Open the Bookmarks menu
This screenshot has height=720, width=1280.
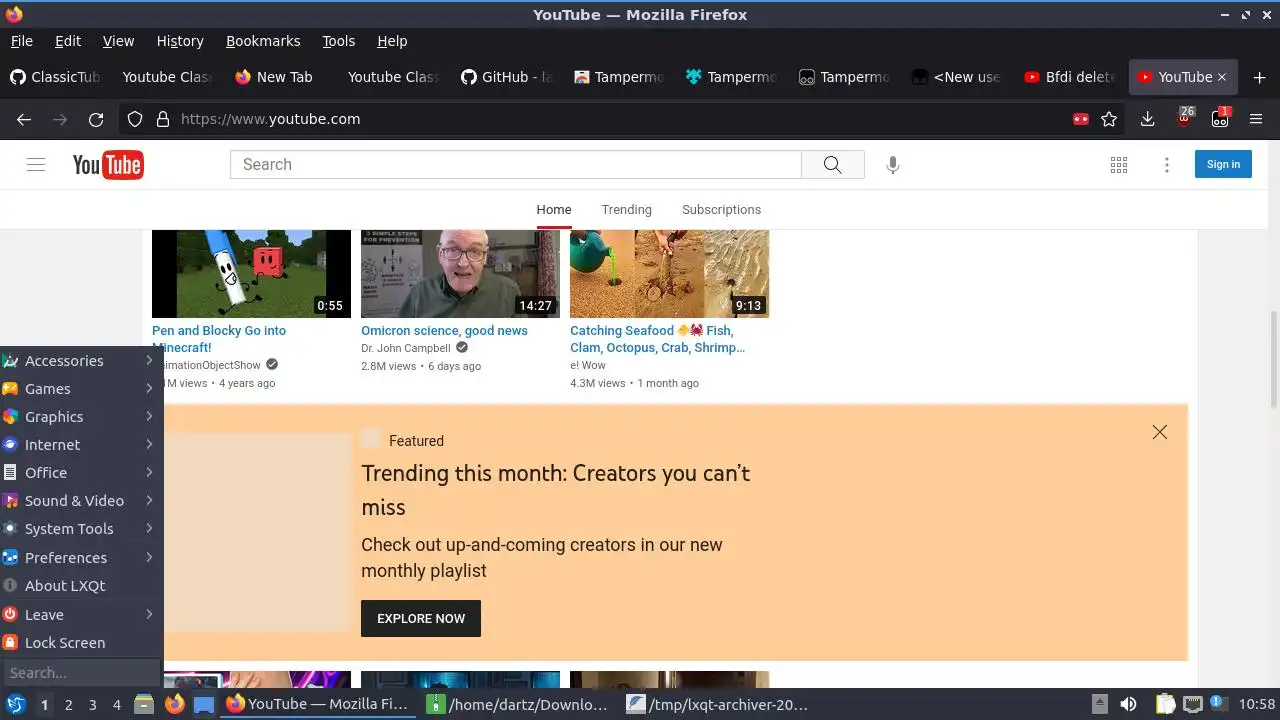point(263,41)
